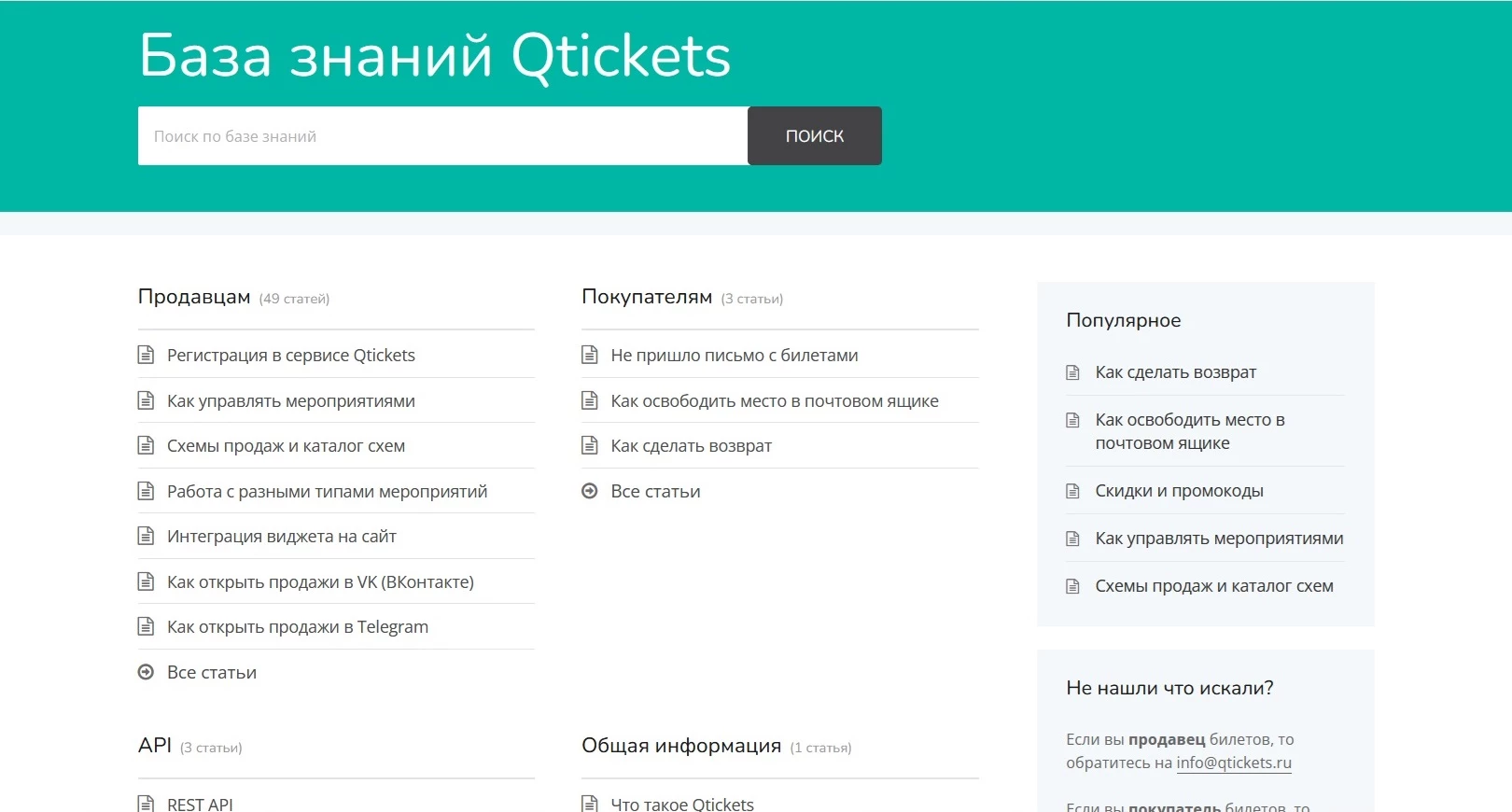Image resolution: width=1512 pixels, height=812 pixels.
Task: Open Интеграция виджета на сайт article
Action: pyautogui.click(x=282, y=536)
